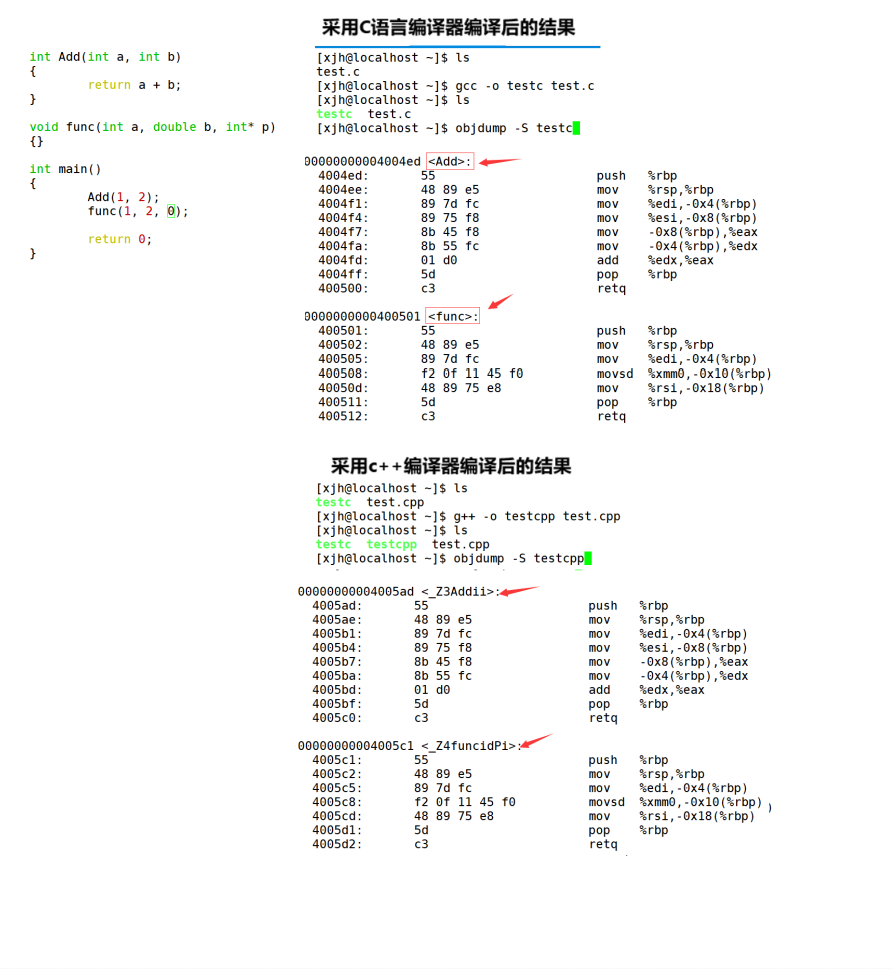The image size is (894, 969).
Task: Click the operand %rsi,-0x18(%rbp) in row 4005cd
Action: tap(697, 816)
